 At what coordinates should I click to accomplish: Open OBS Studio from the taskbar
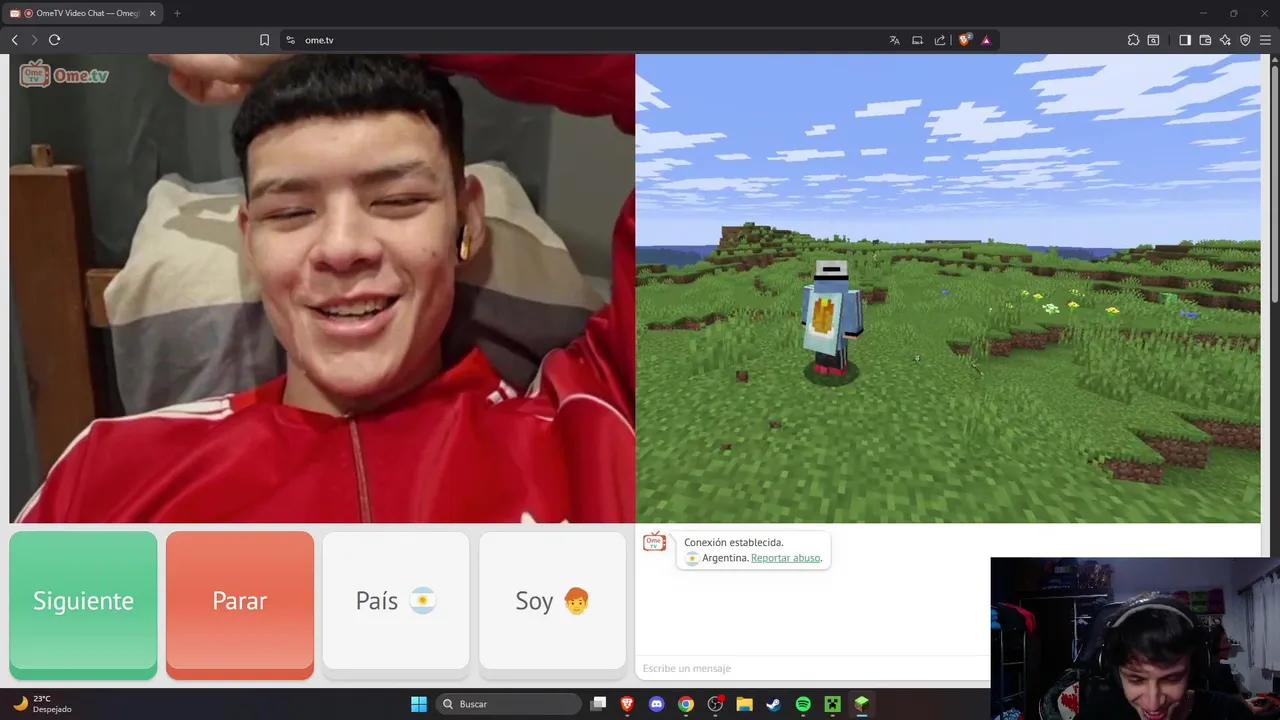[715, 704]
